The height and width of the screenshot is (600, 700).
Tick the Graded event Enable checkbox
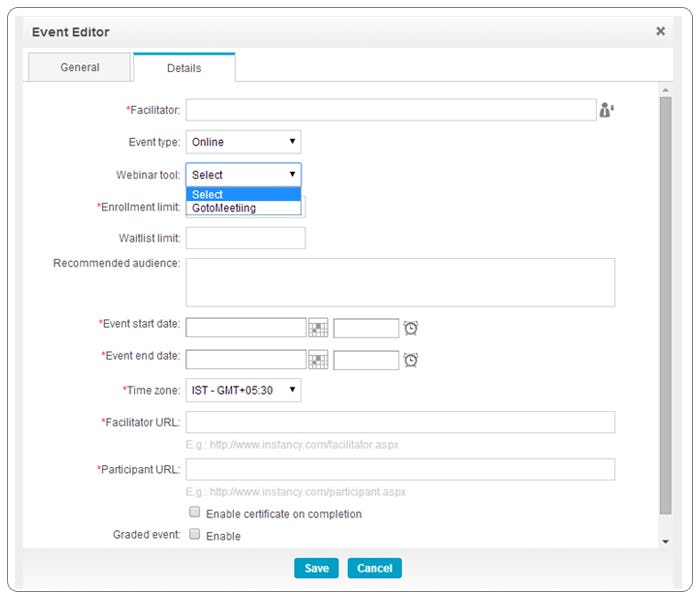click(x=195, y=534)
